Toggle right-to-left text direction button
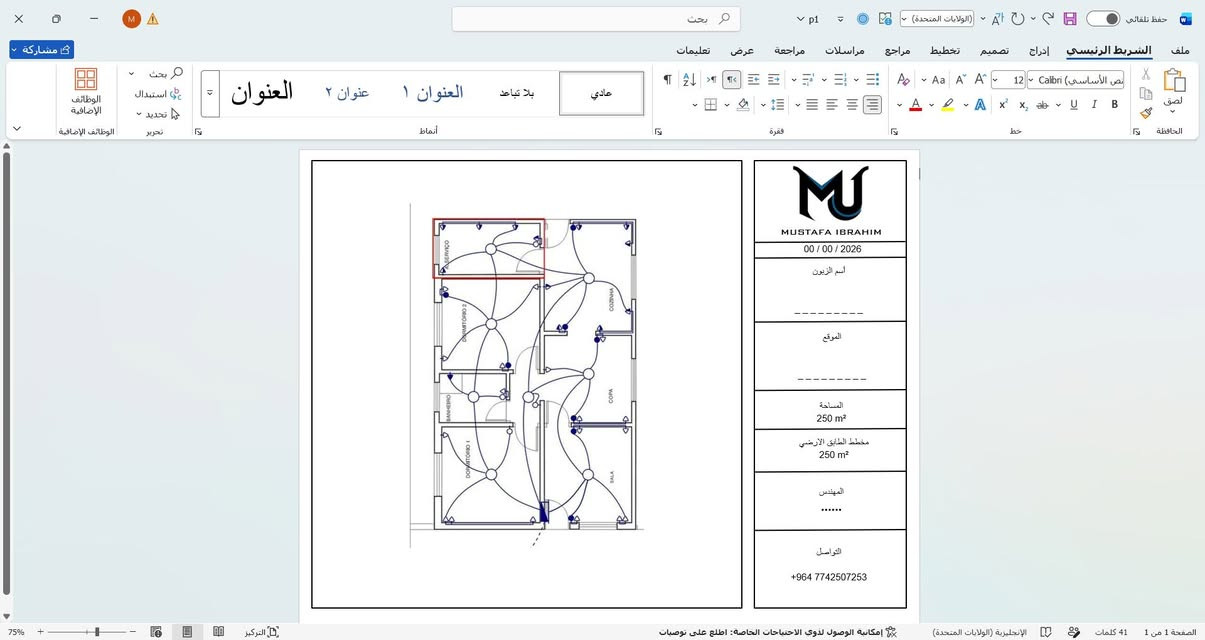This screenshot has height=640, width=1205. pos(732,80)
